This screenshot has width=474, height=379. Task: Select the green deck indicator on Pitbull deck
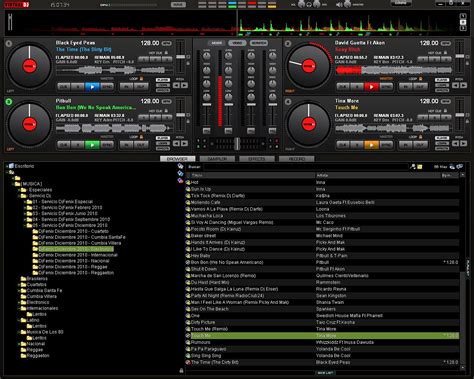coord(9,101)
